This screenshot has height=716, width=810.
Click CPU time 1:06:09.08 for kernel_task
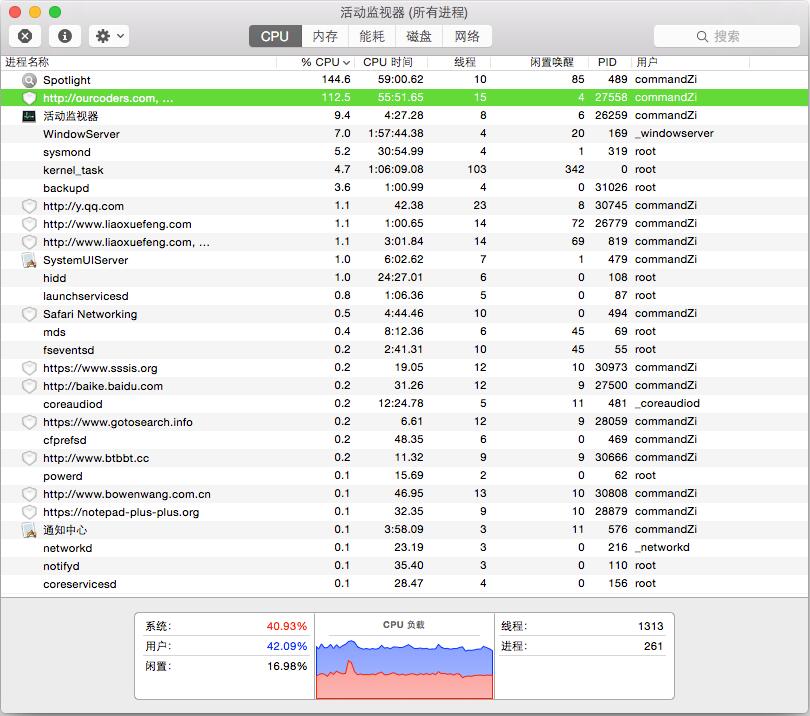(396, 169)
